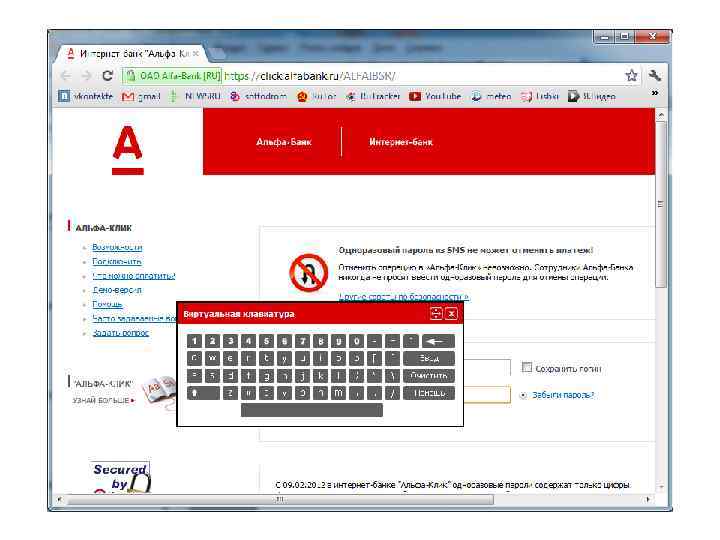Bookmark this page with the star icon
This screenshot has width=720, height=540.
click(x=631, y=76)
